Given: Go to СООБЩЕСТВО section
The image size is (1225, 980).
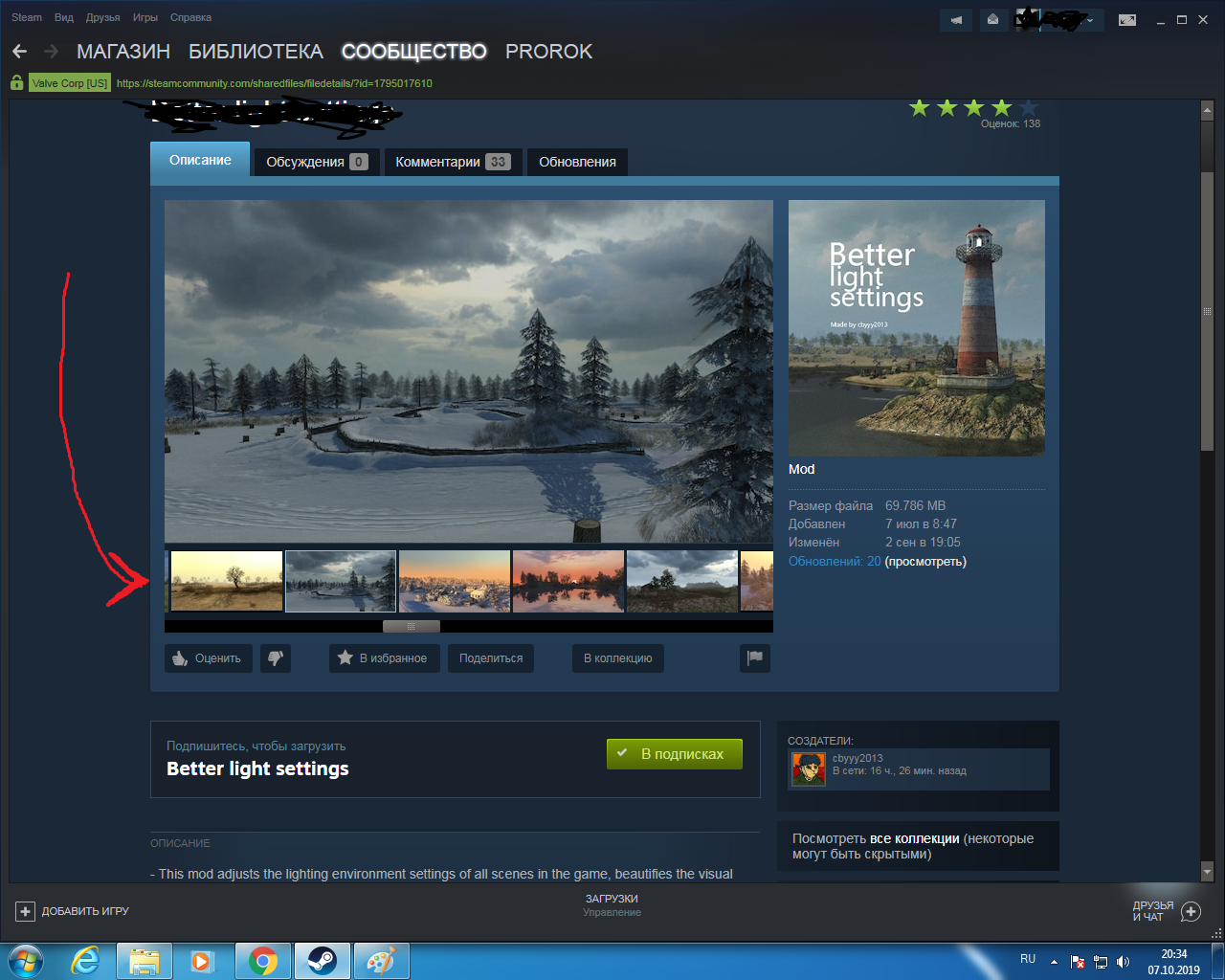Looking at the screenshot, I should [x=414, y=52].
